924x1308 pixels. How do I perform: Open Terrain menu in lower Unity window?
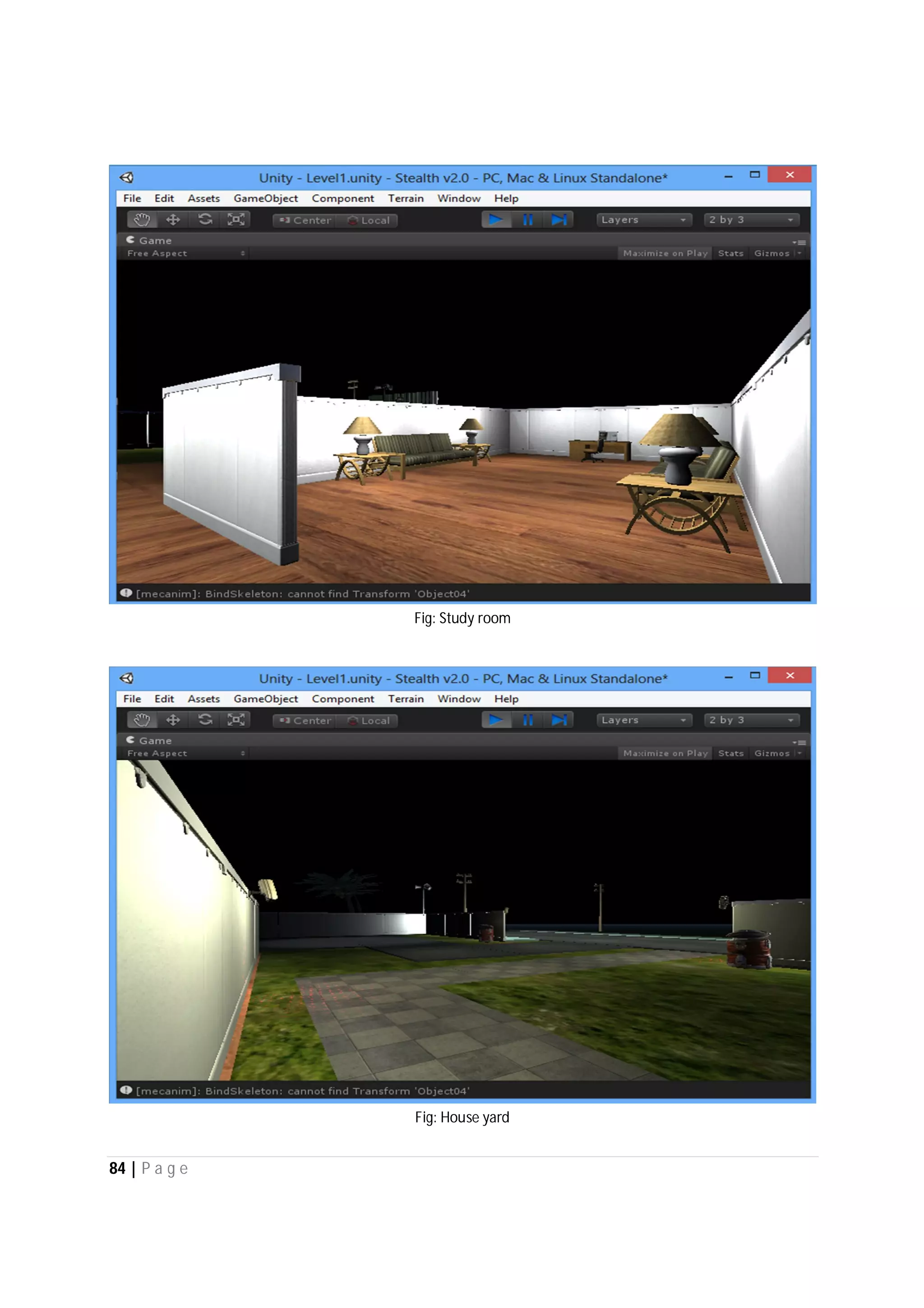click(405, 699)
